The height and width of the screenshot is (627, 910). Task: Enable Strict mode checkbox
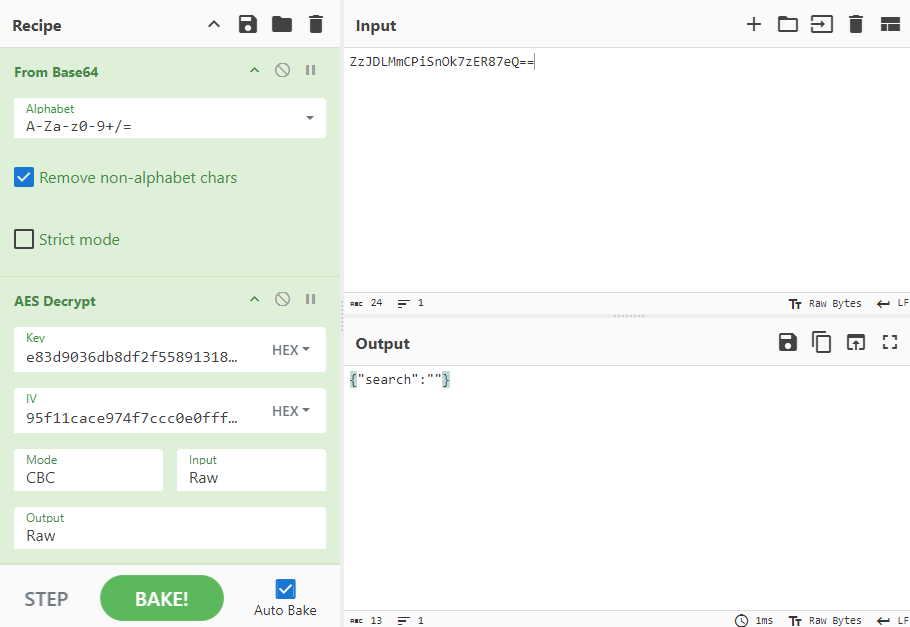[x=24, y=239]
